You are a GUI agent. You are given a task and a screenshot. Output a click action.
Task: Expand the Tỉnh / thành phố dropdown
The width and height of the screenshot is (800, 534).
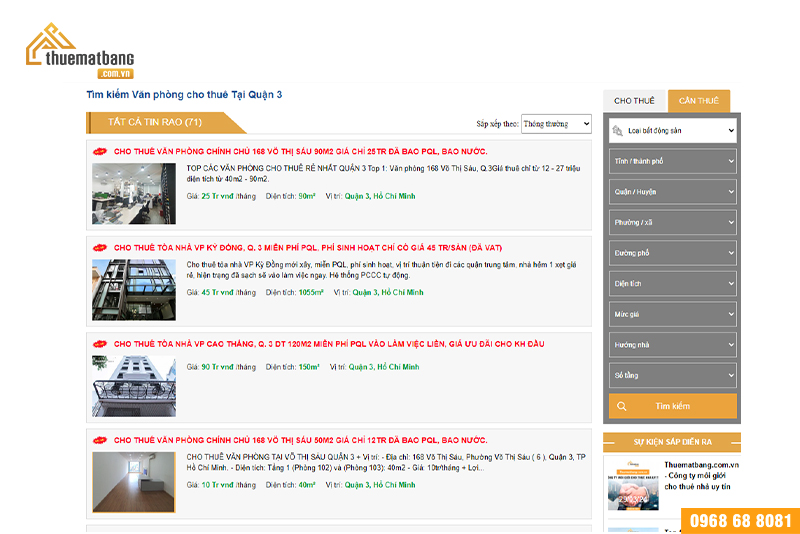(x=672, y=161)
